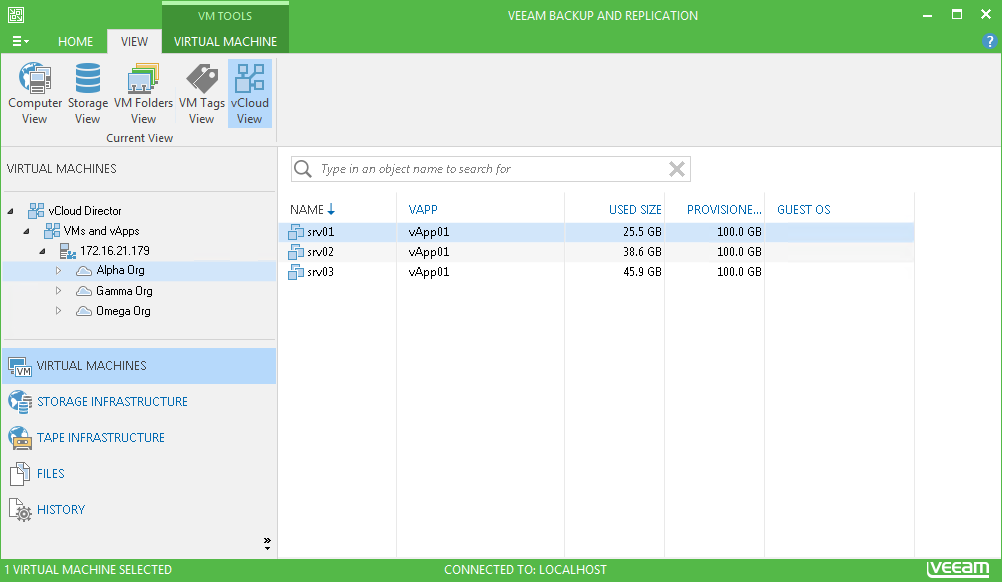Viewport: 1002px width, 582px height.
Task: Open History view
Action: (x=61, y=510)
